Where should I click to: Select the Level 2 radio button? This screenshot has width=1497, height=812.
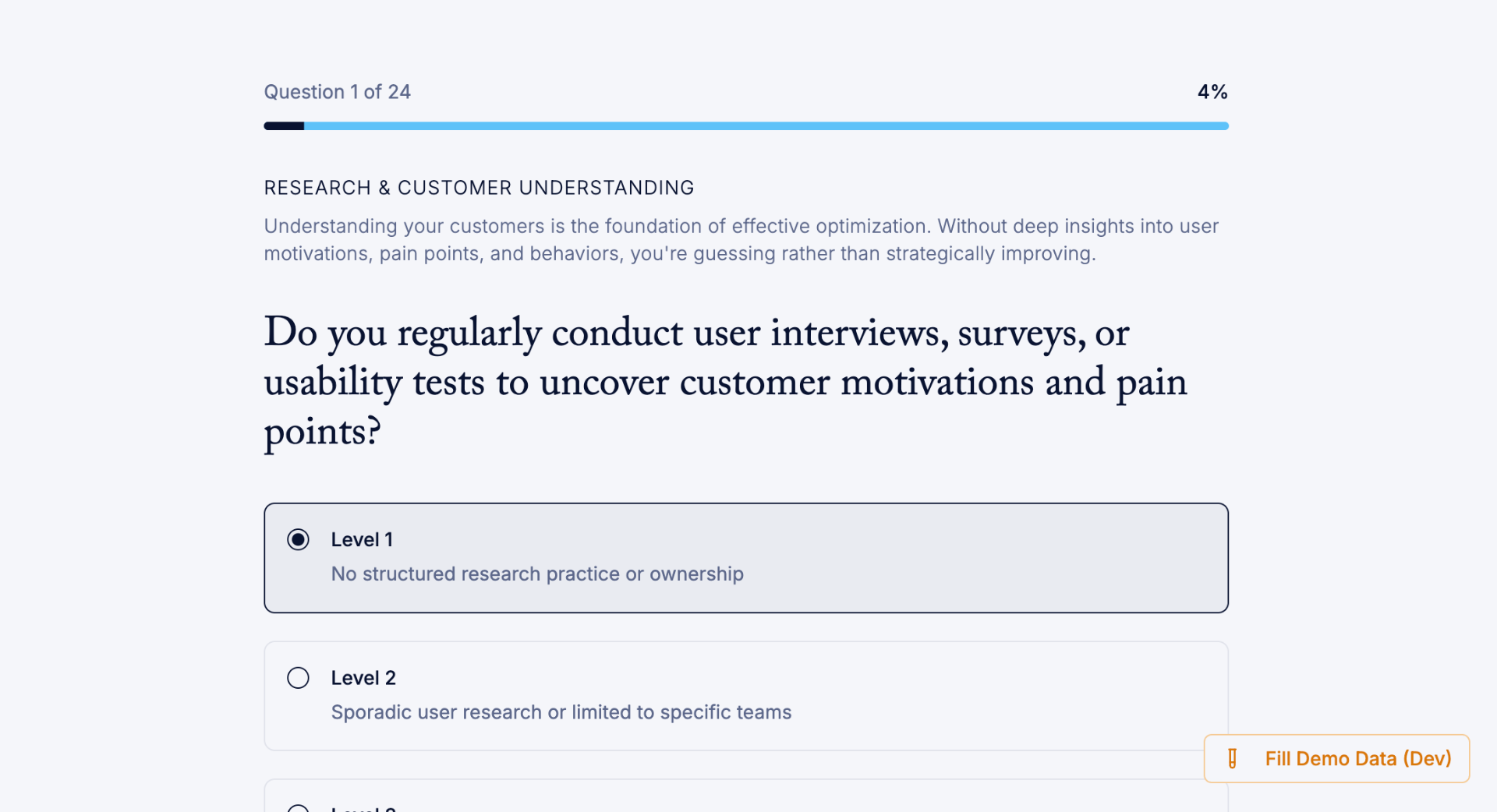298,678
